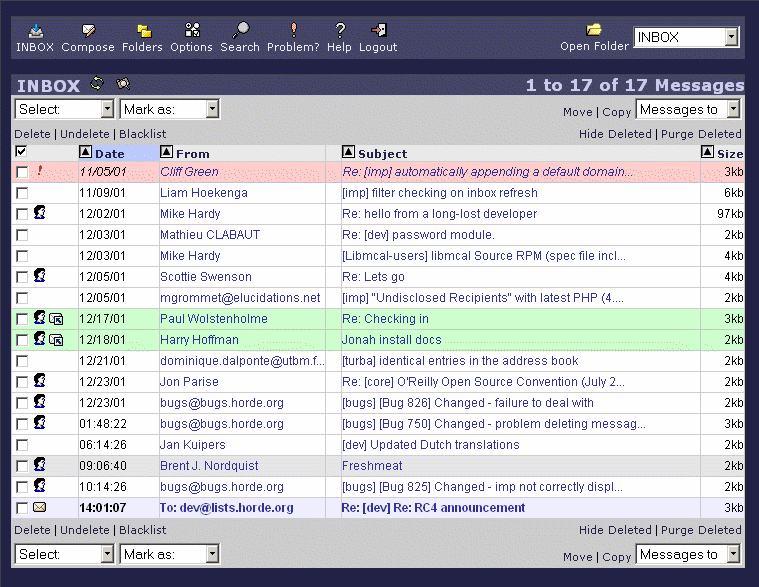This screenshot has height=587, width=759.
Task: Click the bottom Purge Deleted link
Action: [x=701, y=530]
